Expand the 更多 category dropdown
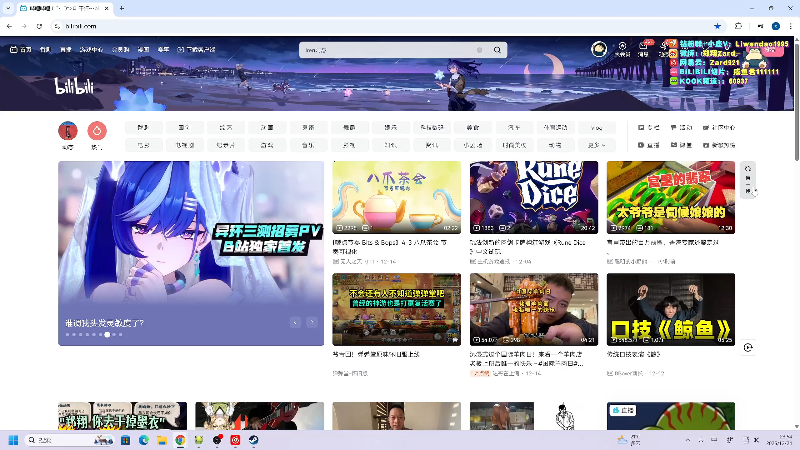The image size is (800, 450). (596, 145)
